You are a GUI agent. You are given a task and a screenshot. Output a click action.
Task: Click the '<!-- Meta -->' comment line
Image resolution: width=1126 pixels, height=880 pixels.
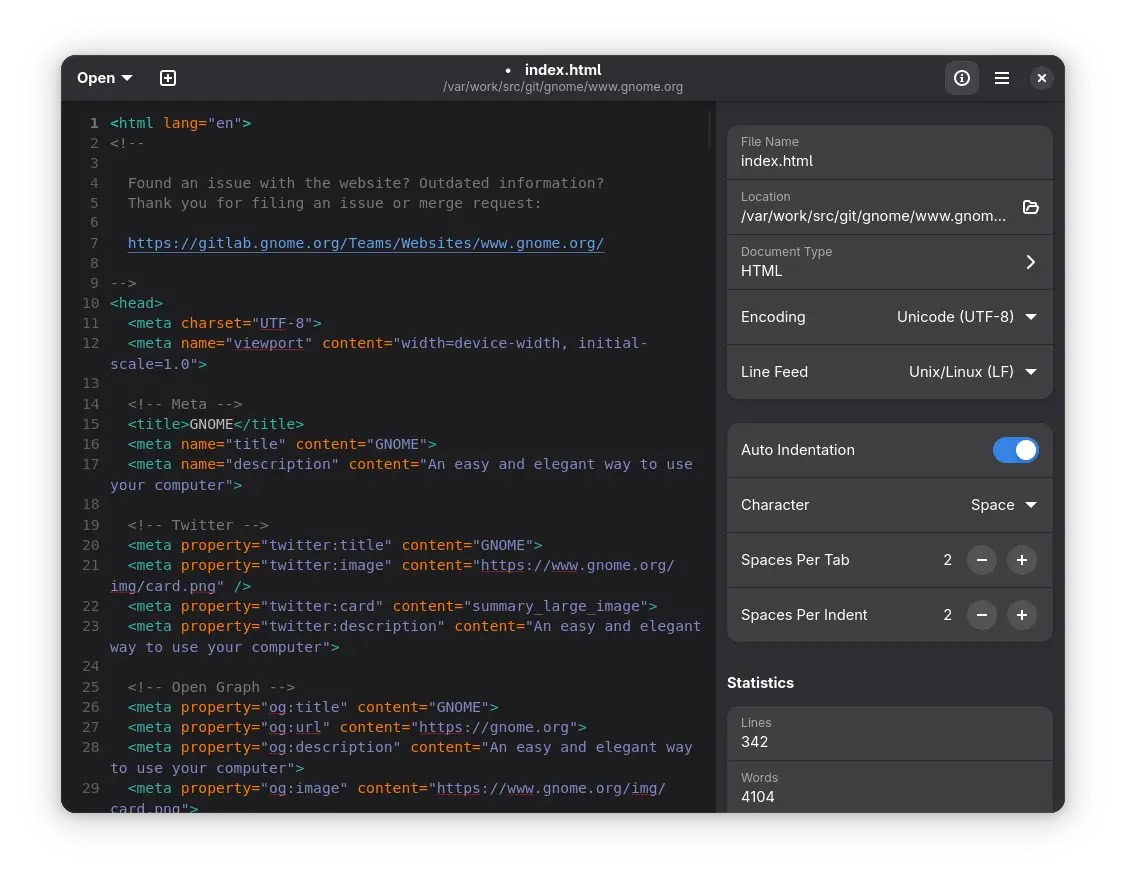tap(185, 404)
